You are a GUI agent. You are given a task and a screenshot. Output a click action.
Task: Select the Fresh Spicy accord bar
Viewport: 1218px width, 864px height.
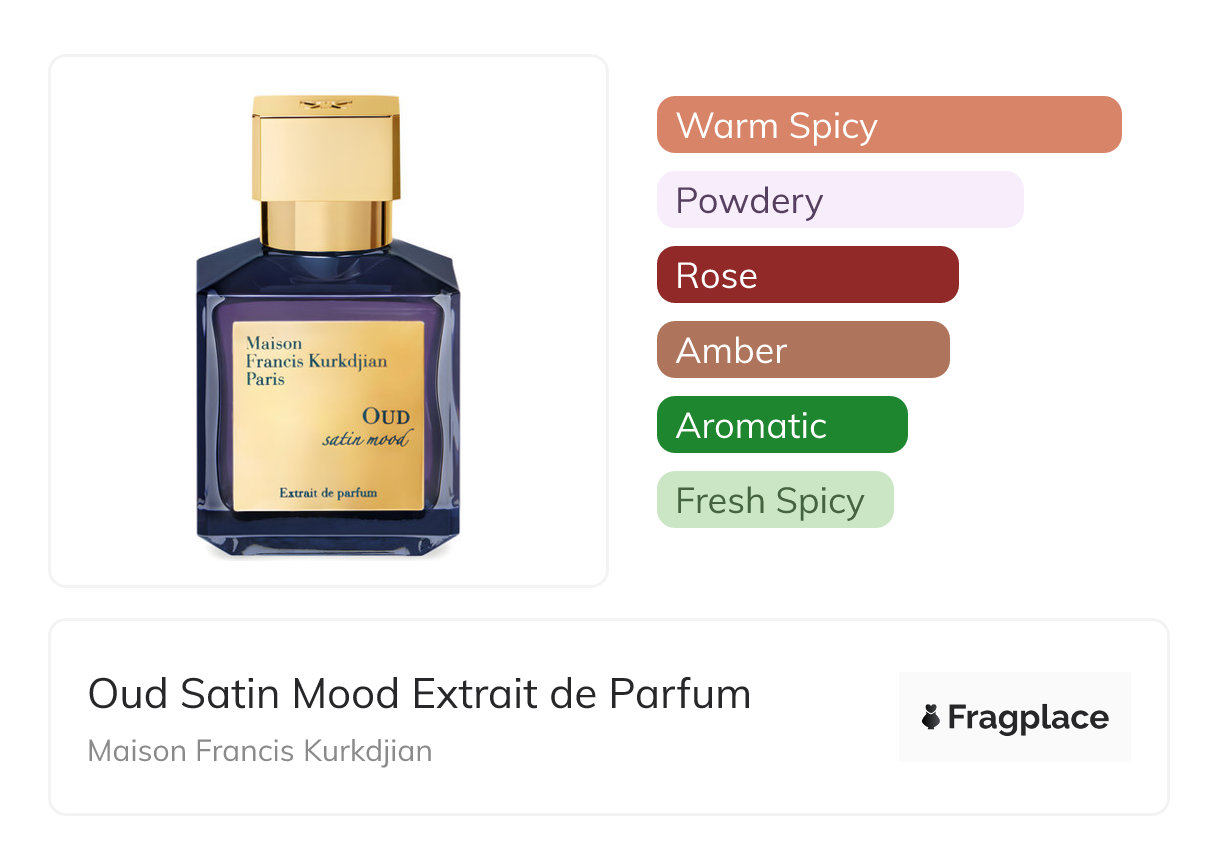(x=775, y=500)
